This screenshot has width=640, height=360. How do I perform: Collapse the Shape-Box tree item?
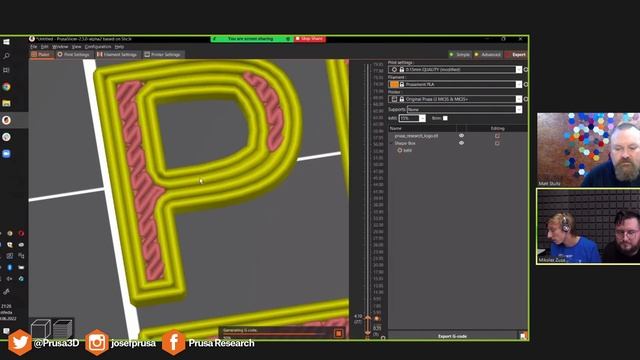[392, 144]
